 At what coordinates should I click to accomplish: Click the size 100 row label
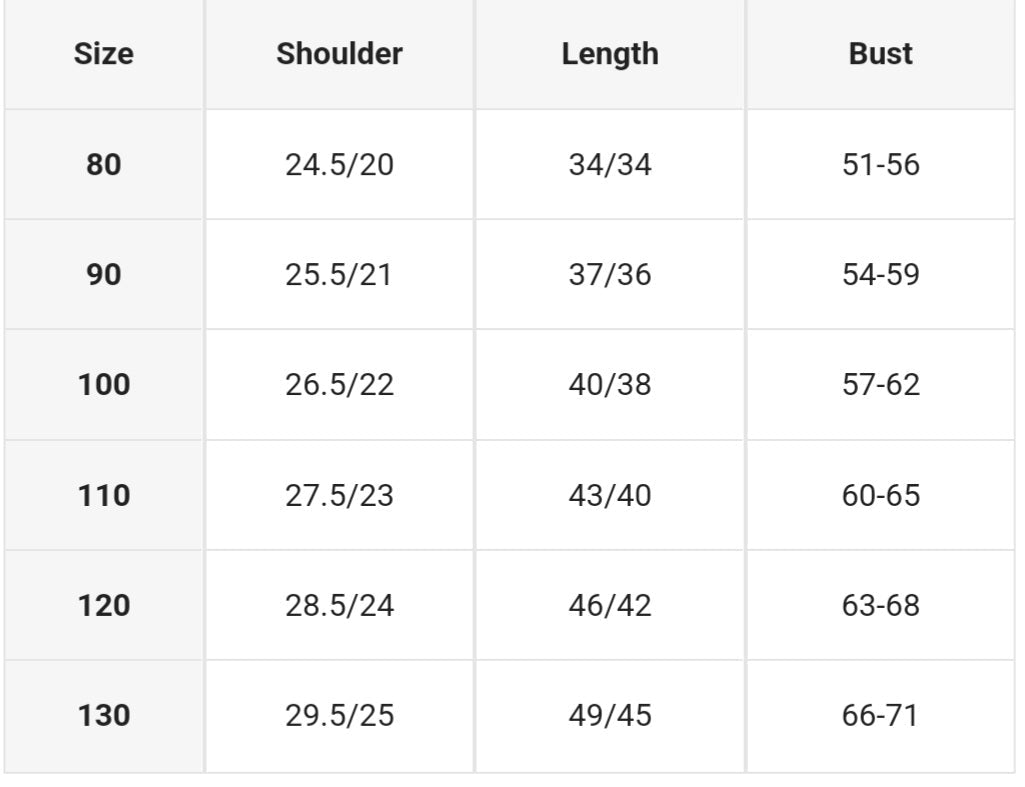coord(103,384)
